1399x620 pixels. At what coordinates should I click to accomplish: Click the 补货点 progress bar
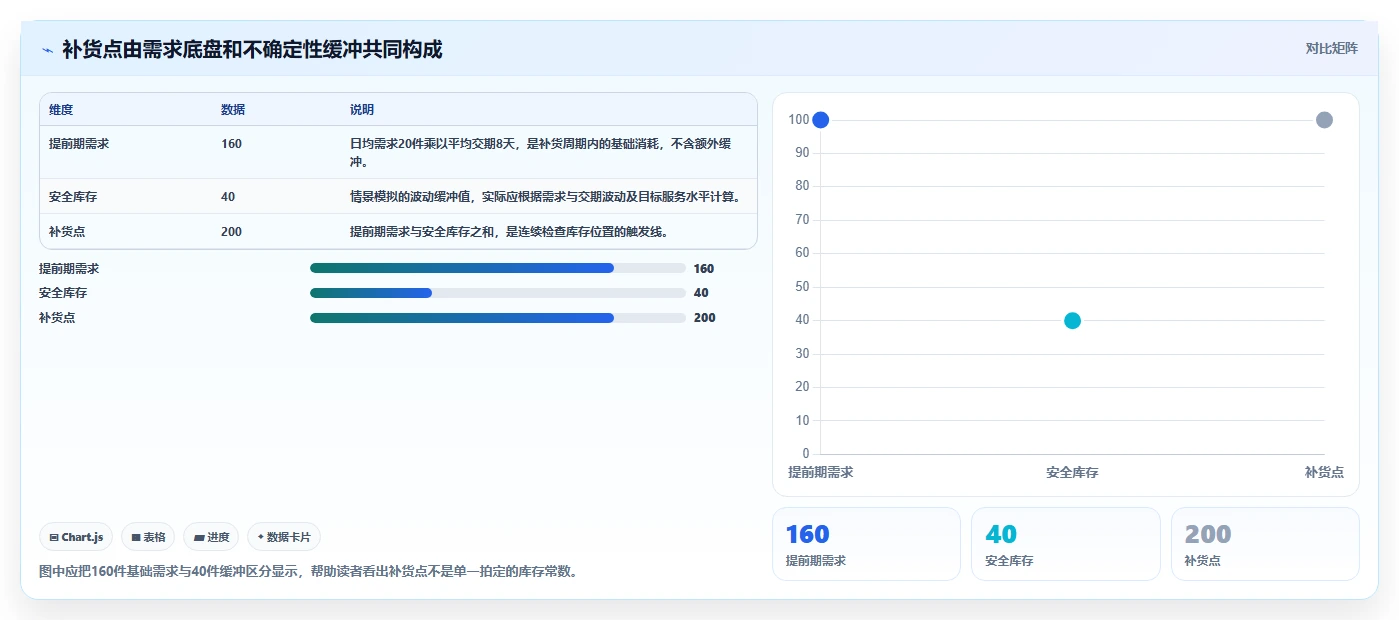pos(498,318)
